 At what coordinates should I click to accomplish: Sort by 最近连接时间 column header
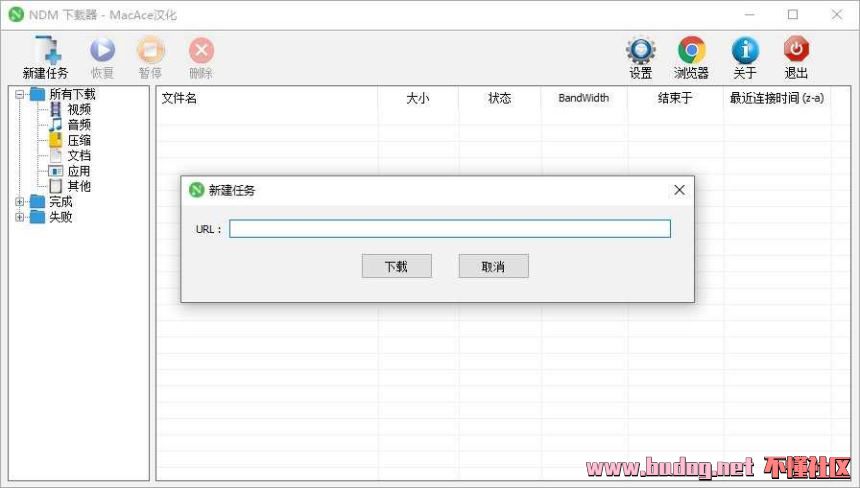click(777, 98)
